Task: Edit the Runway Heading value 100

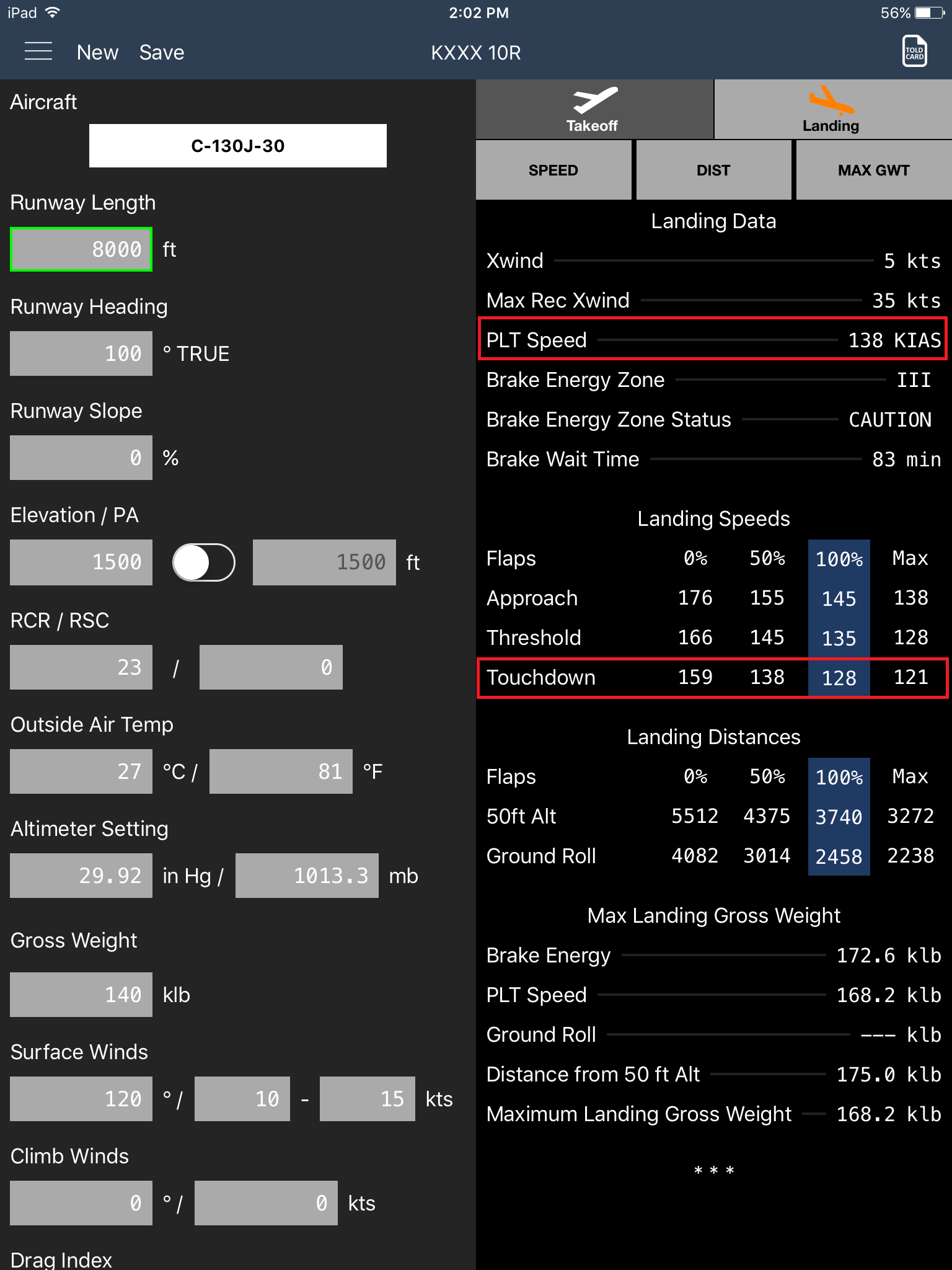Action: tap(81, 353)
